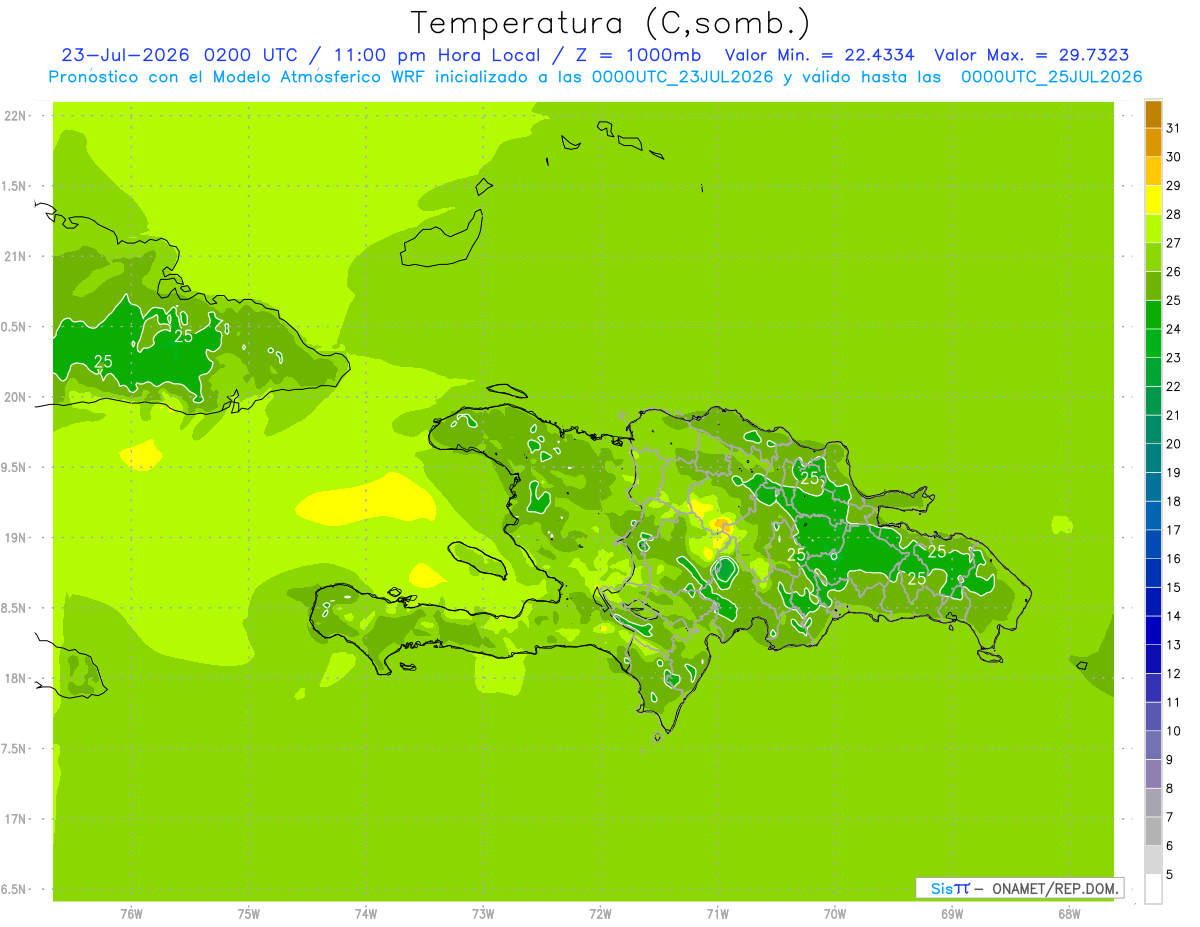Click the legend value '18'
This screenshot has width=1200, height=927.
tap(1174, 501)
